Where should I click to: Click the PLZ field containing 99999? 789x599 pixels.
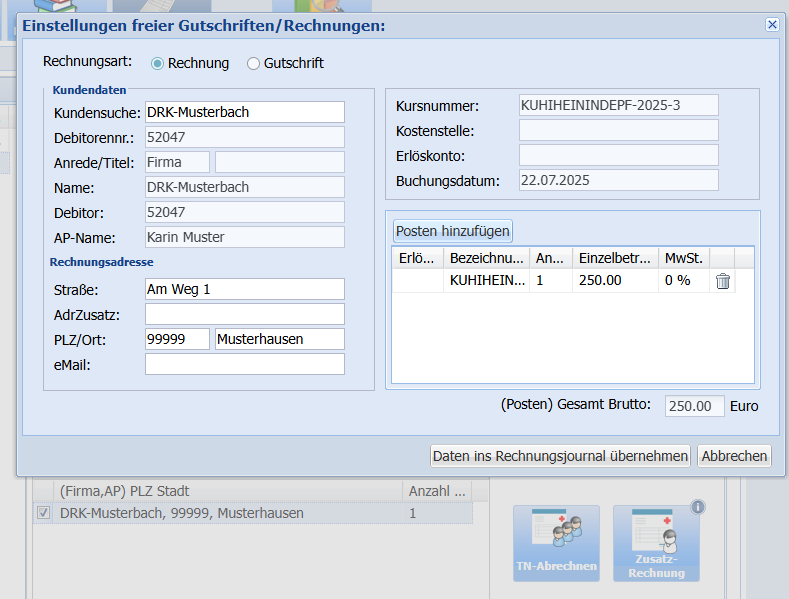click(177, 339)
